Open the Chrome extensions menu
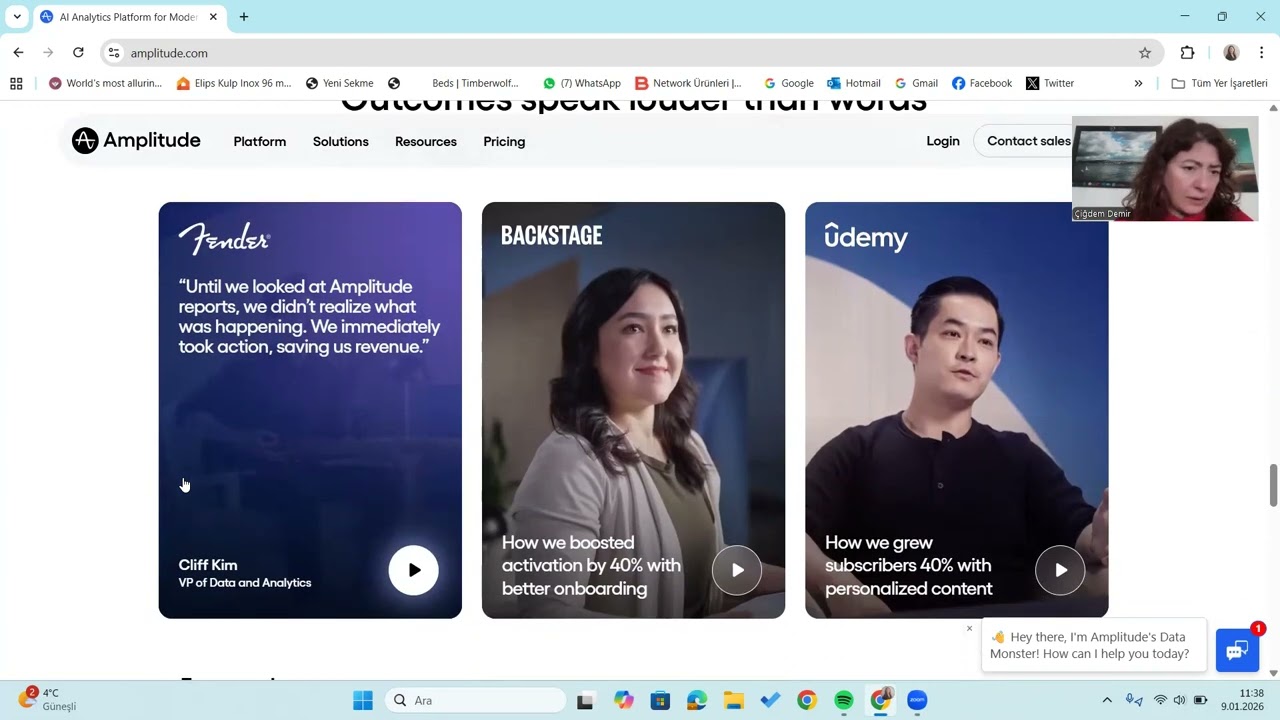Screen dimensions: 1280x720 (1187, 53)
